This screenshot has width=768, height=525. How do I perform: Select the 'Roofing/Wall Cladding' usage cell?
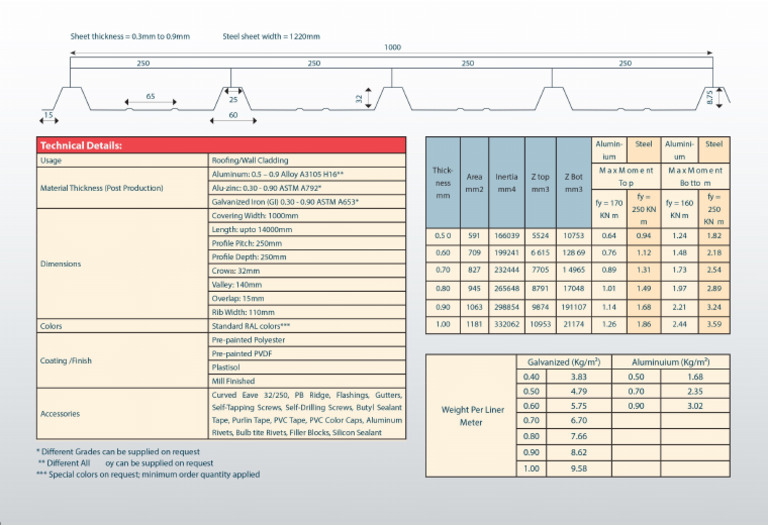(x=307, y=161)
